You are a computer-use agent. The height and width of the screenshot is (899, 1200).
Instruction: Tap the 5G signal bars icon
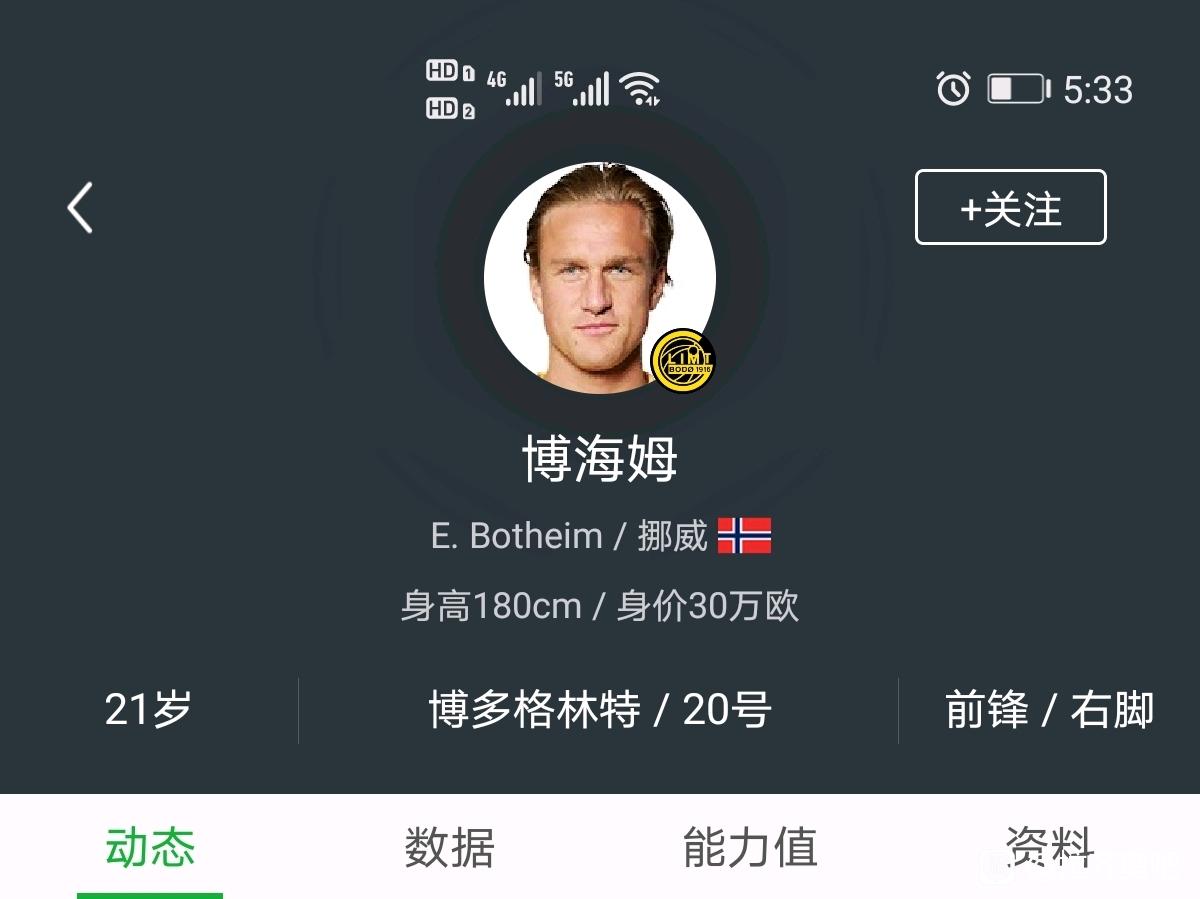pos(581,88)
